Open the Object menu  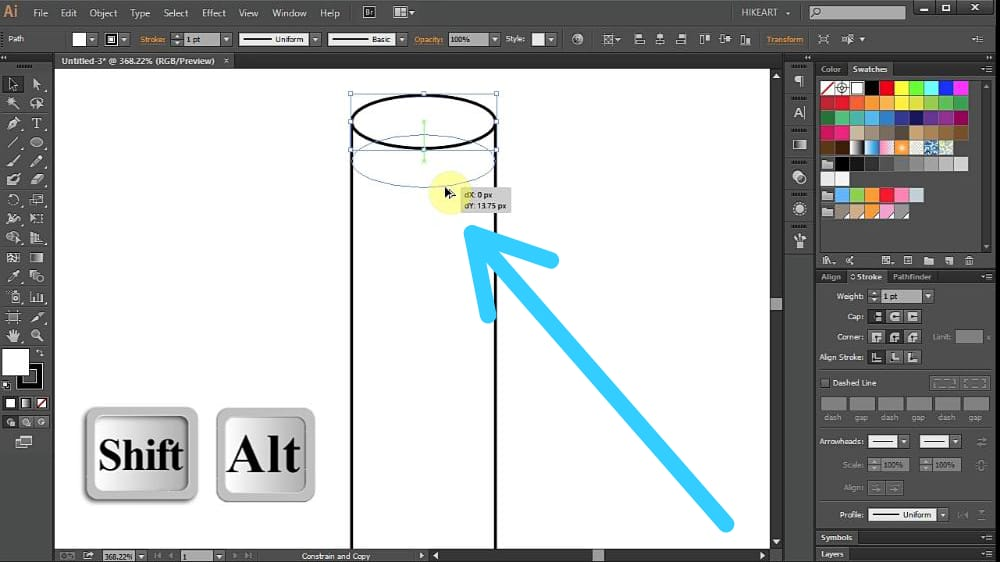pos(103,13)
